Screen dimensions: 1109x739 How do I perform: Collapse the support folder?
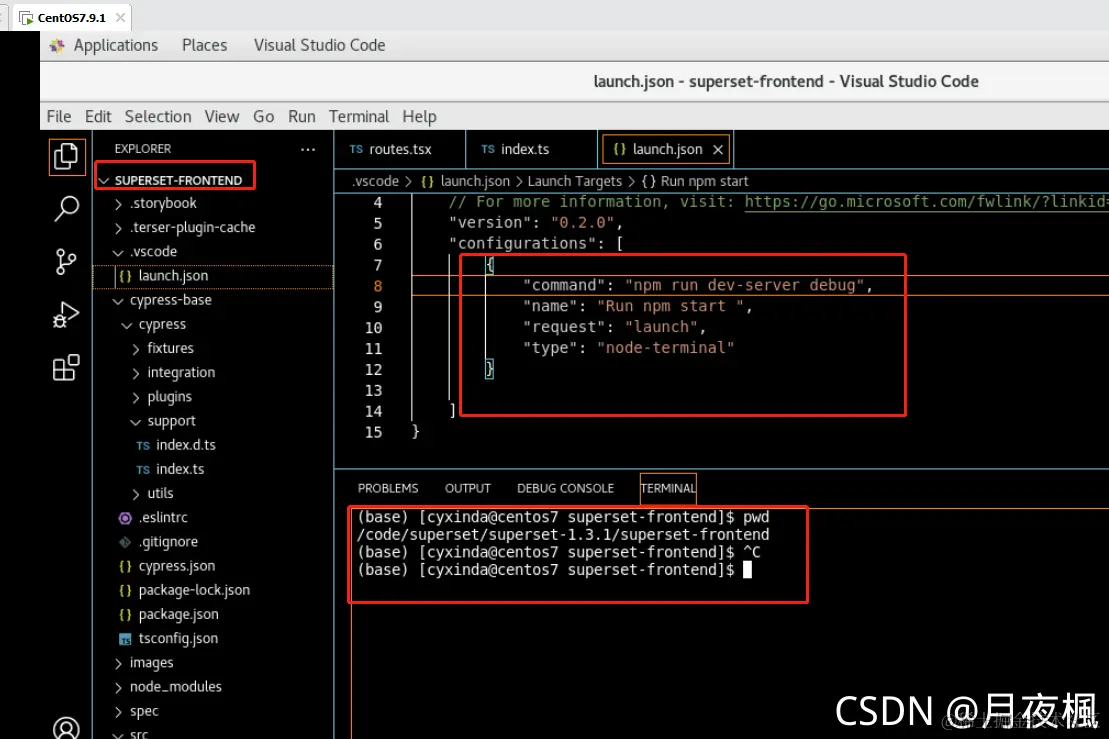pyautogui.click(x=136, y=422)
